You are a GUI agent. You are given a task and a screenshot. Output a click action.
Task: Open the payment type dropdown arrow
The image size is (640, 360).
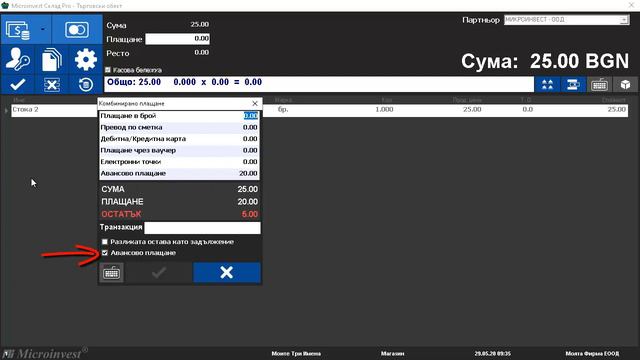click(x=43, y=29)
